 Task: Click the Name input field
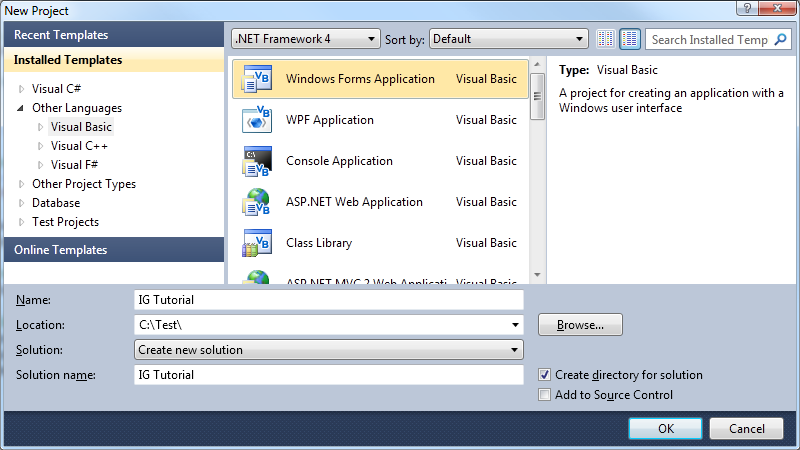pos(329,300)
